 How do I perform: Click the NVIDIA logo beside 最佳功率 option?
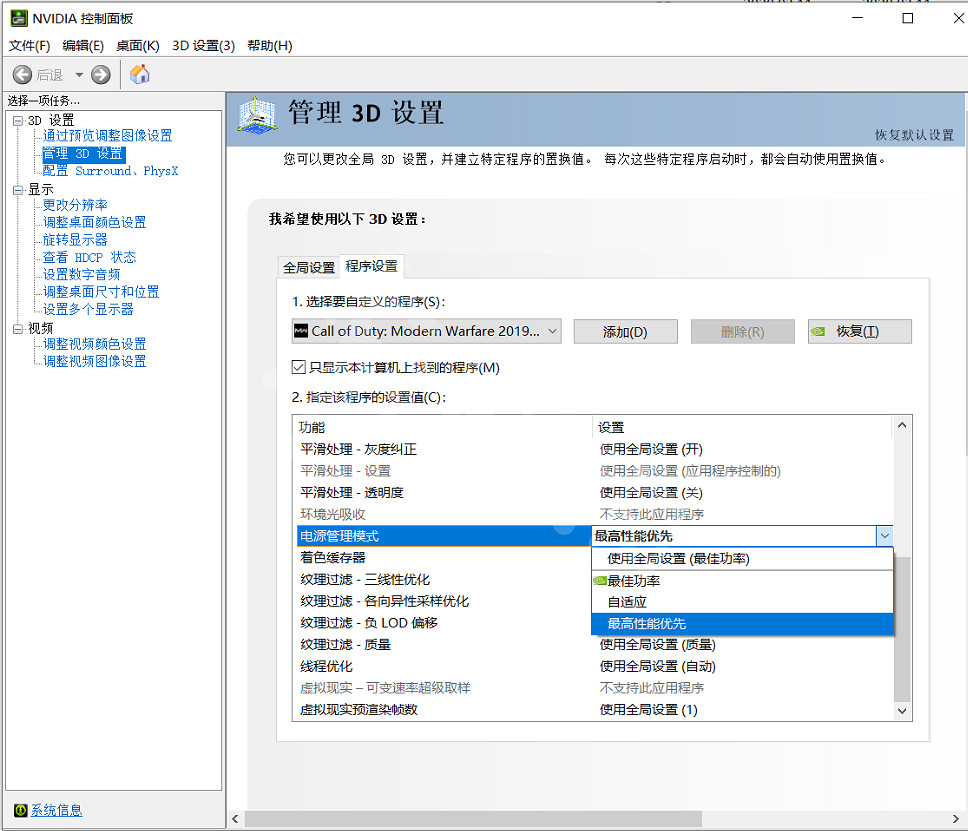(x=599, y=580)
